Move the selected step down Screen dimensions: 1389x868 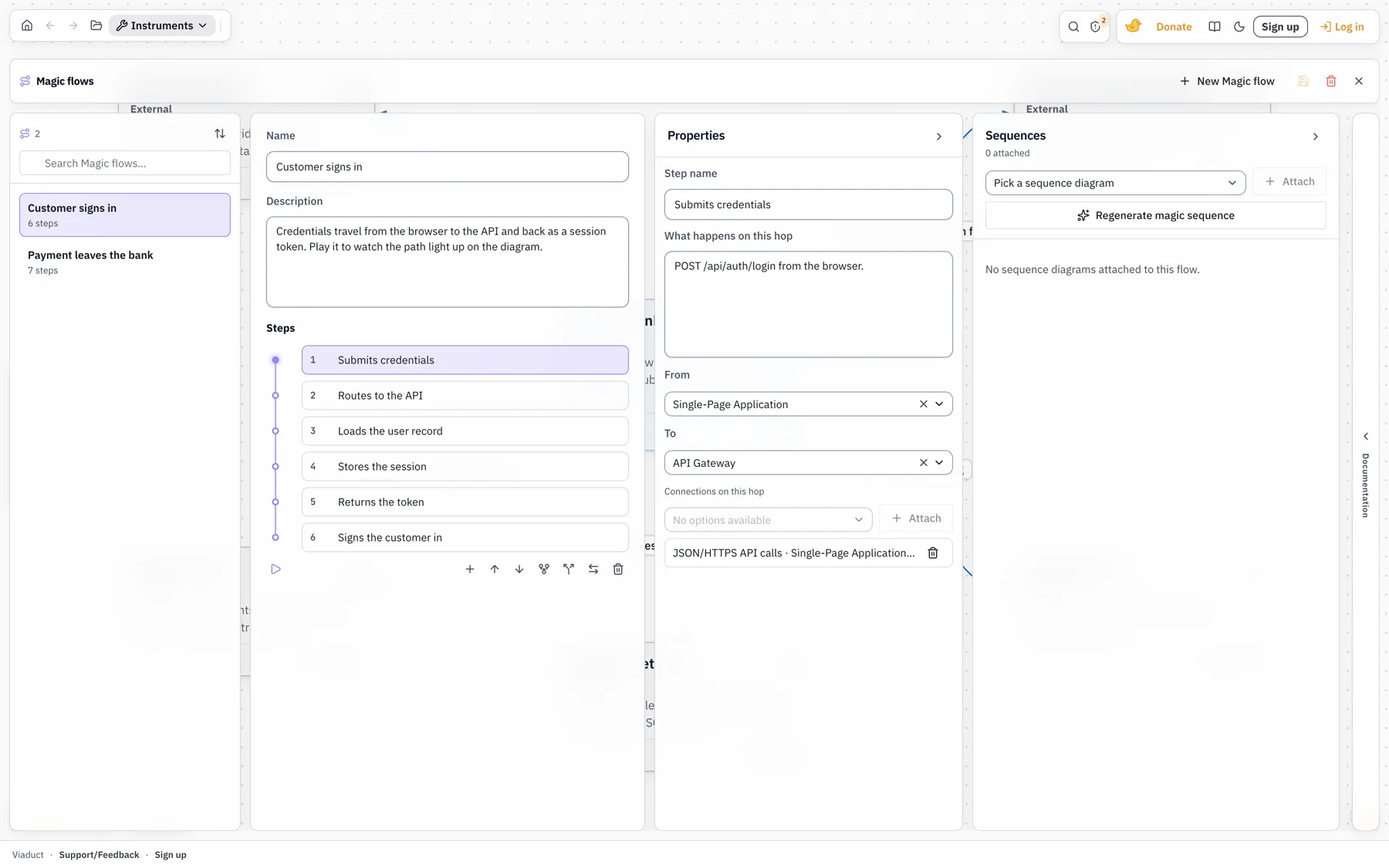[519, 569]
